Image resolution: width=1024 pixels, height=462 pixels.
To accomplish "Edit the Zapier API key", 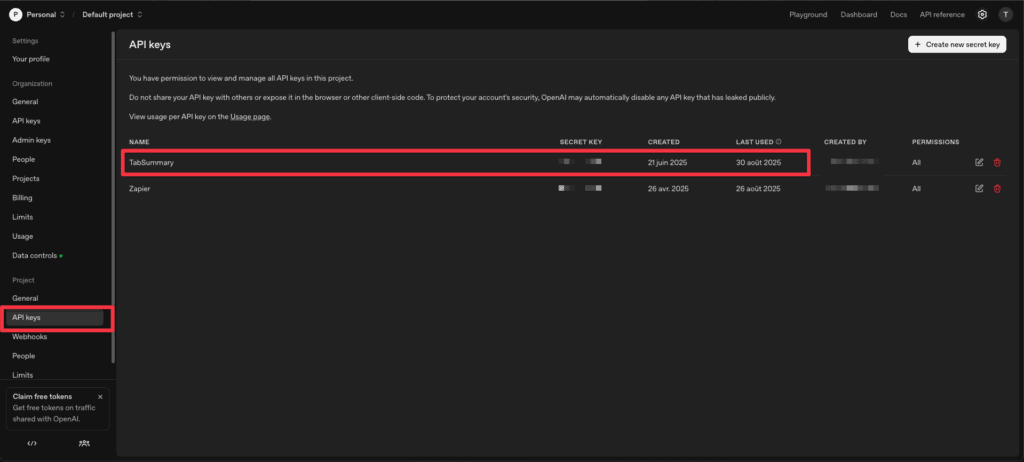I will point(979,188).
